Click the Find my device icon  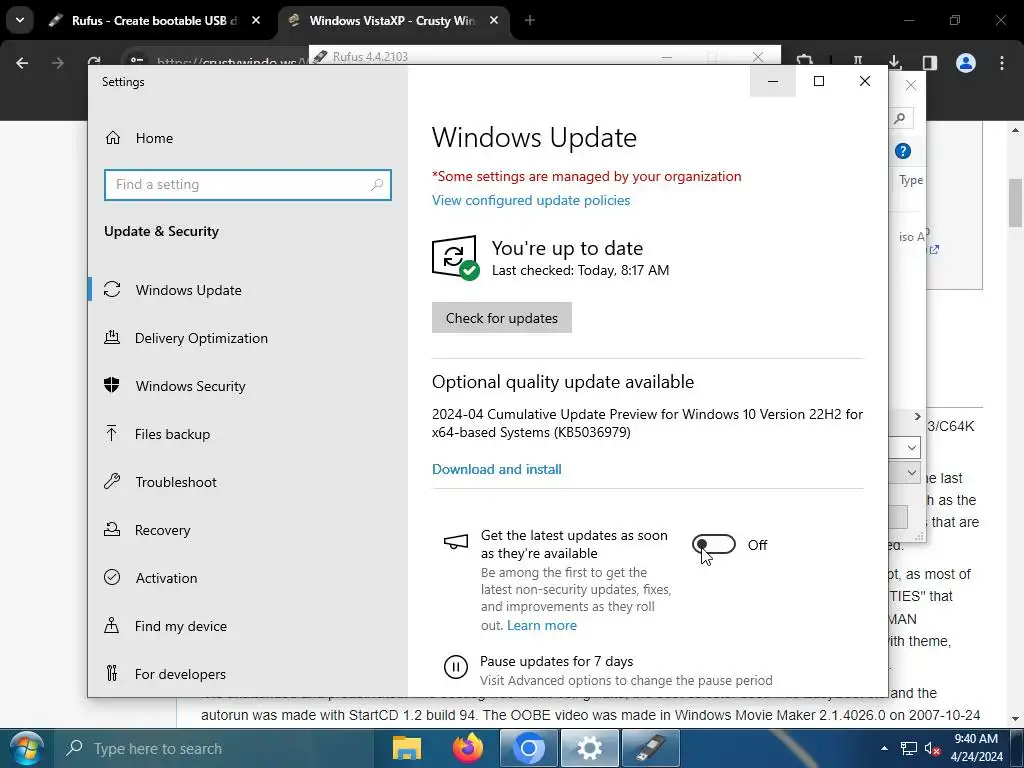pyautogui.click(x=112, y=626)
